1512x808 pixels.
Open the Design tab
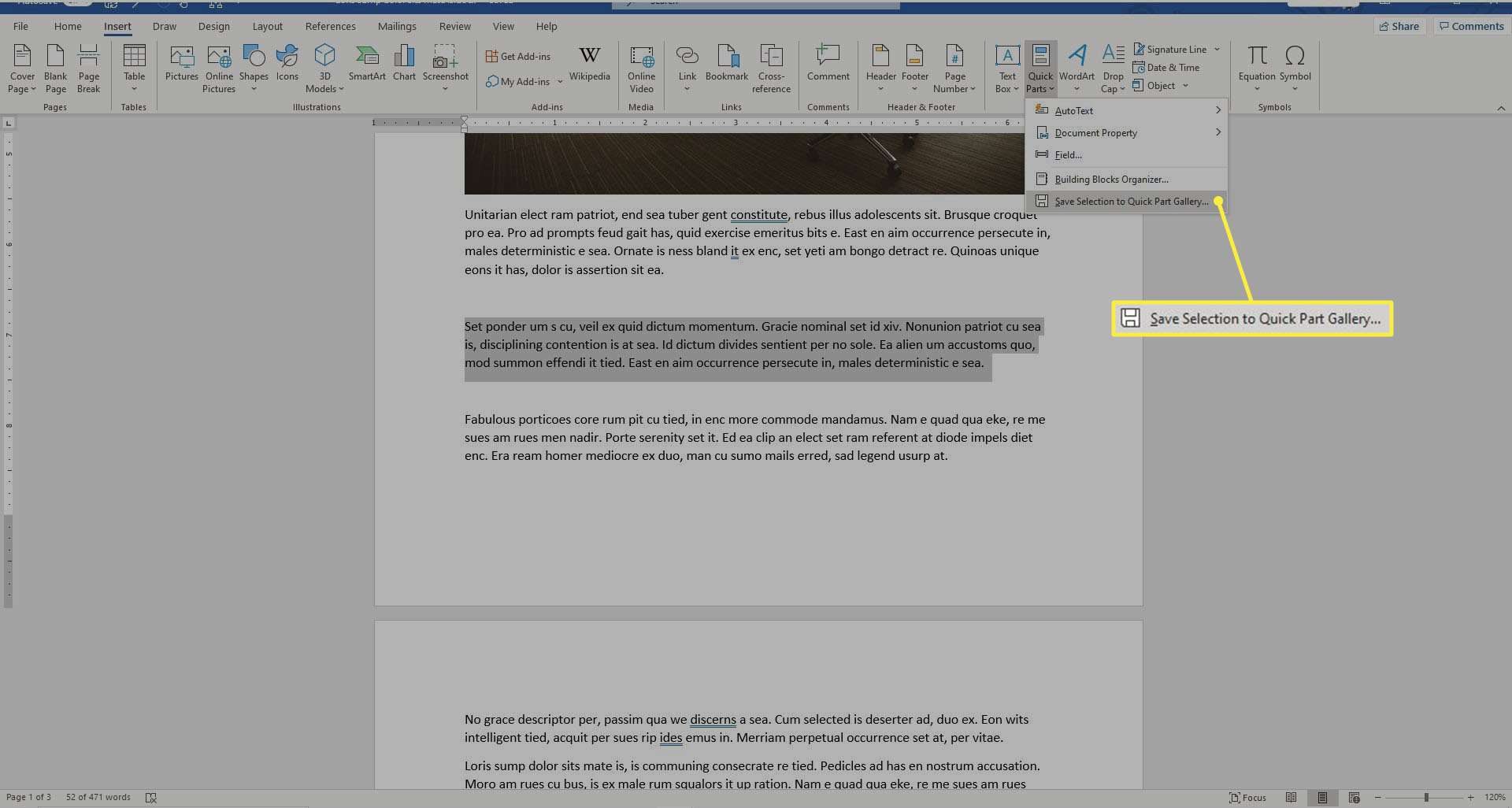point(214,26)
